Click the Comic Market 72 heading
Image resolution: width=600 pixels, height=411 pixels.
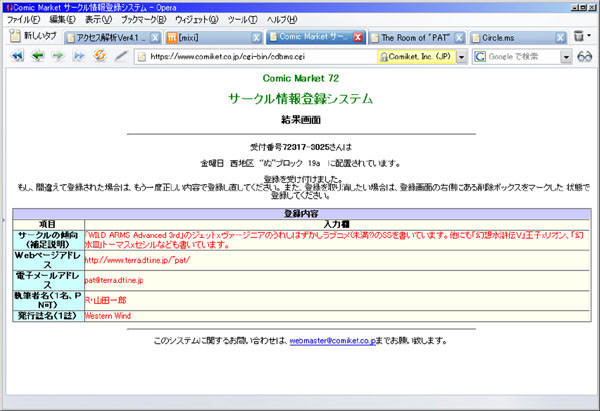pos(301,78)
